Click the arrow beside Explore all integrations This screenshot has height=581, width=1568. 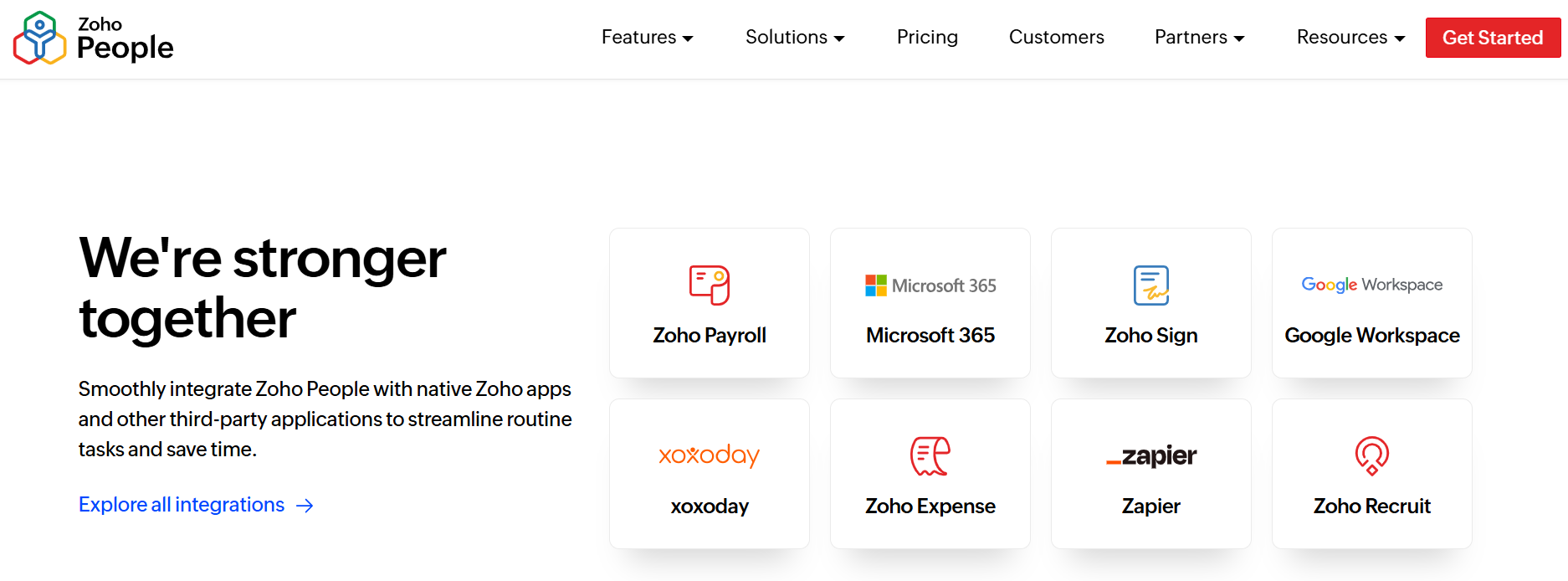point(305,506)
